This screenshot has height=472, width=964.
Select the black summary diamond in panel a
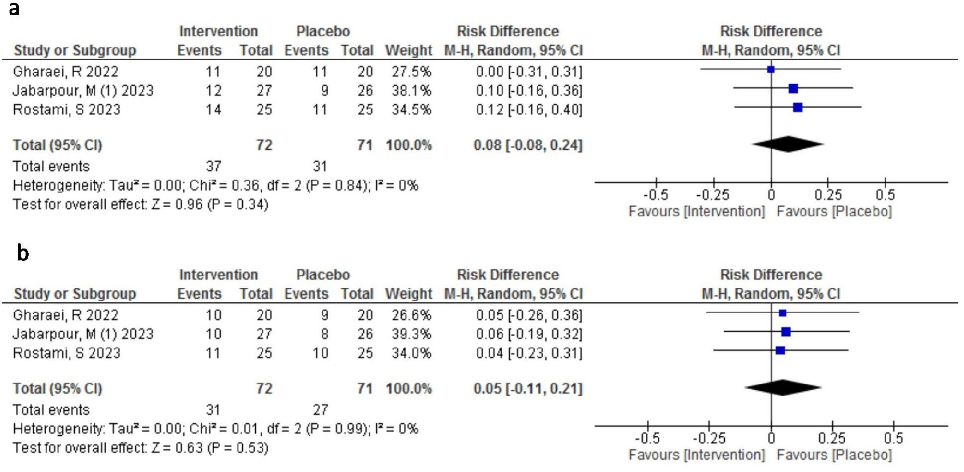[x=787, y=144]
